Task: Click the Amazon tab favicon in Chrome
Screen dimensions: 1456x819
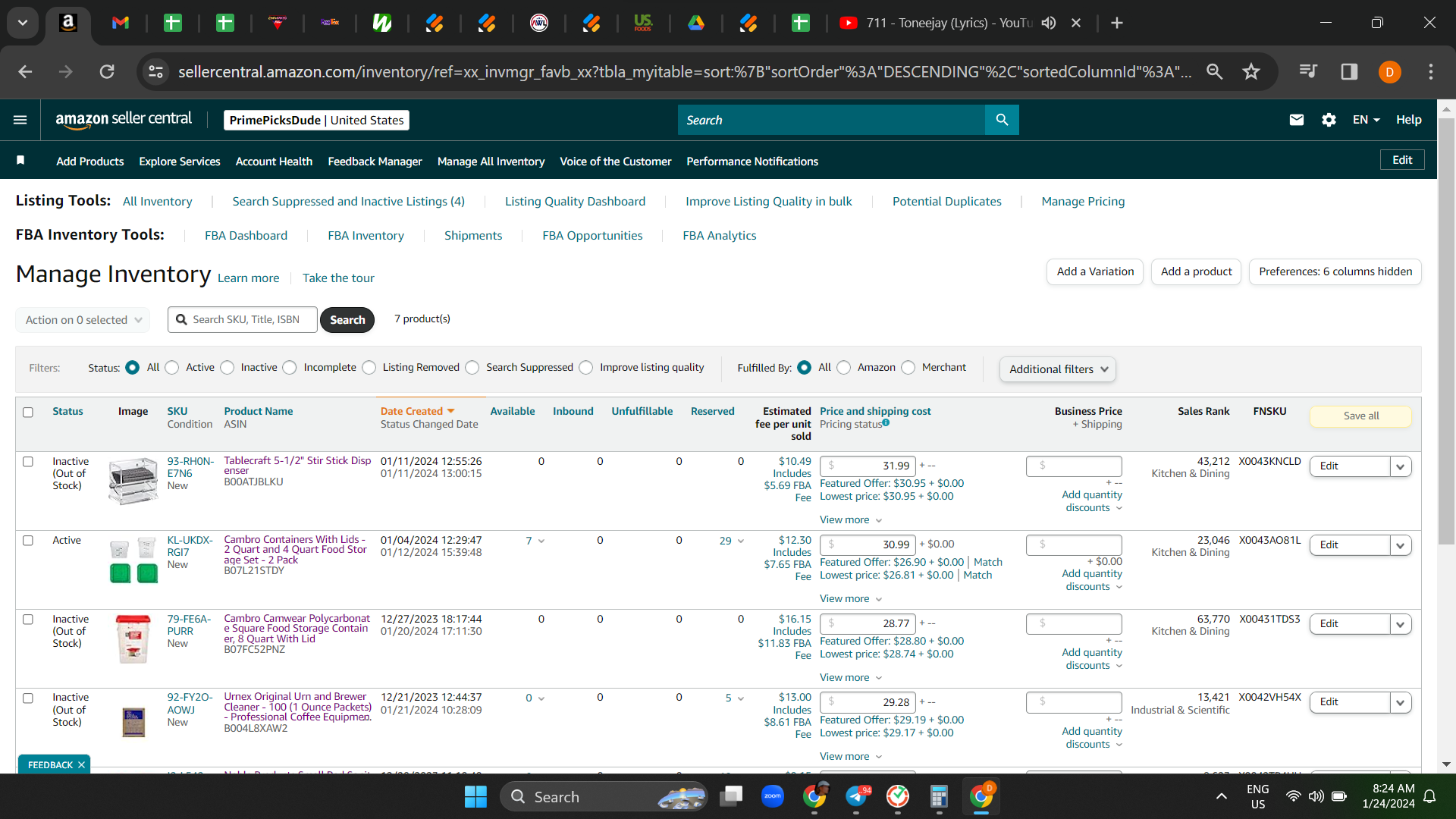Action: coord(68,23)
